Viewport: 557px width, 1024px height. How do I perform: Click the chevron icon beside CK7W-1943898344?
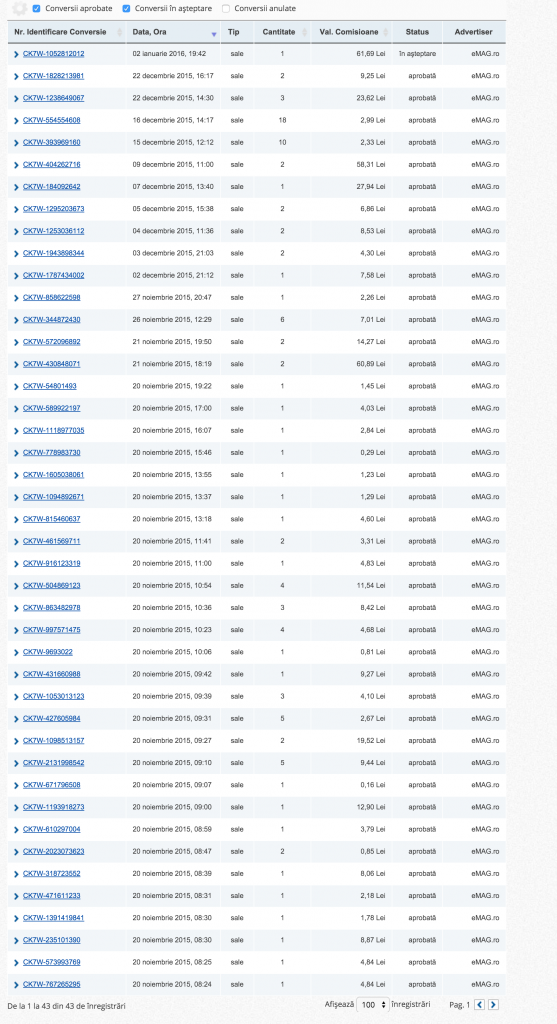[x=16, y=253]
